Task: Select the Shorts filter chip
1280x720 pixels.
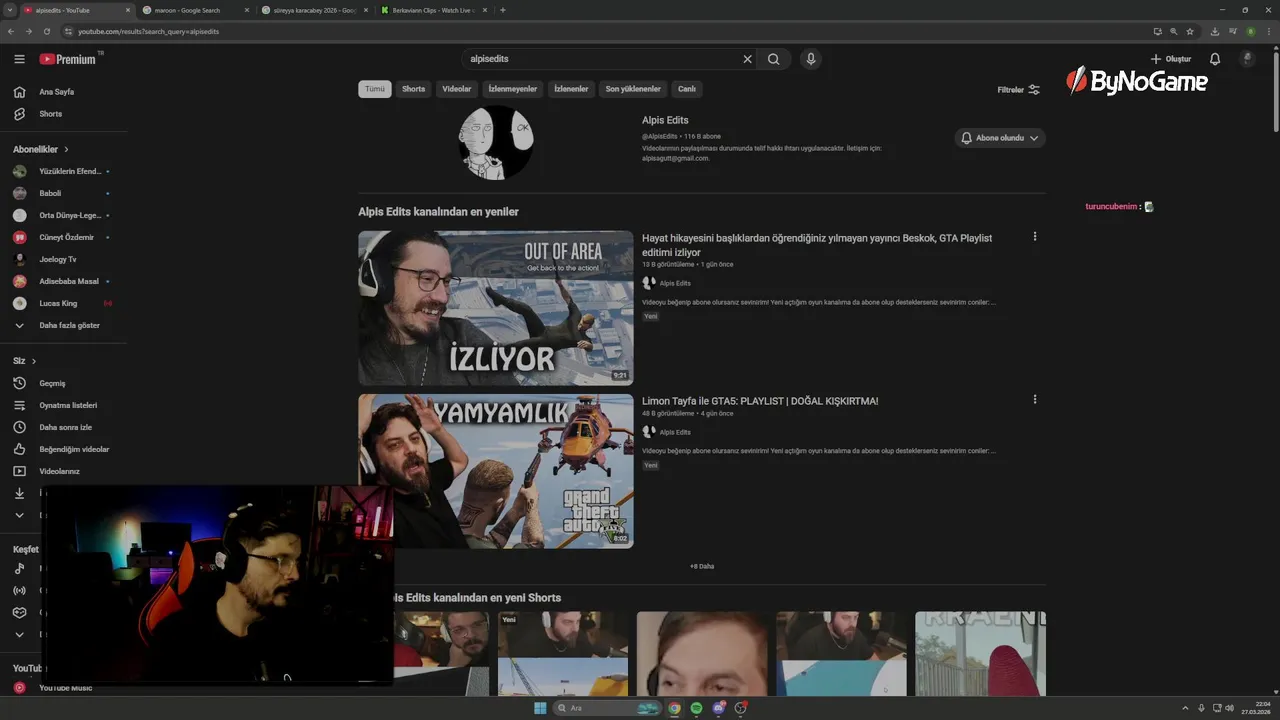Action: (x=413, y=89)
